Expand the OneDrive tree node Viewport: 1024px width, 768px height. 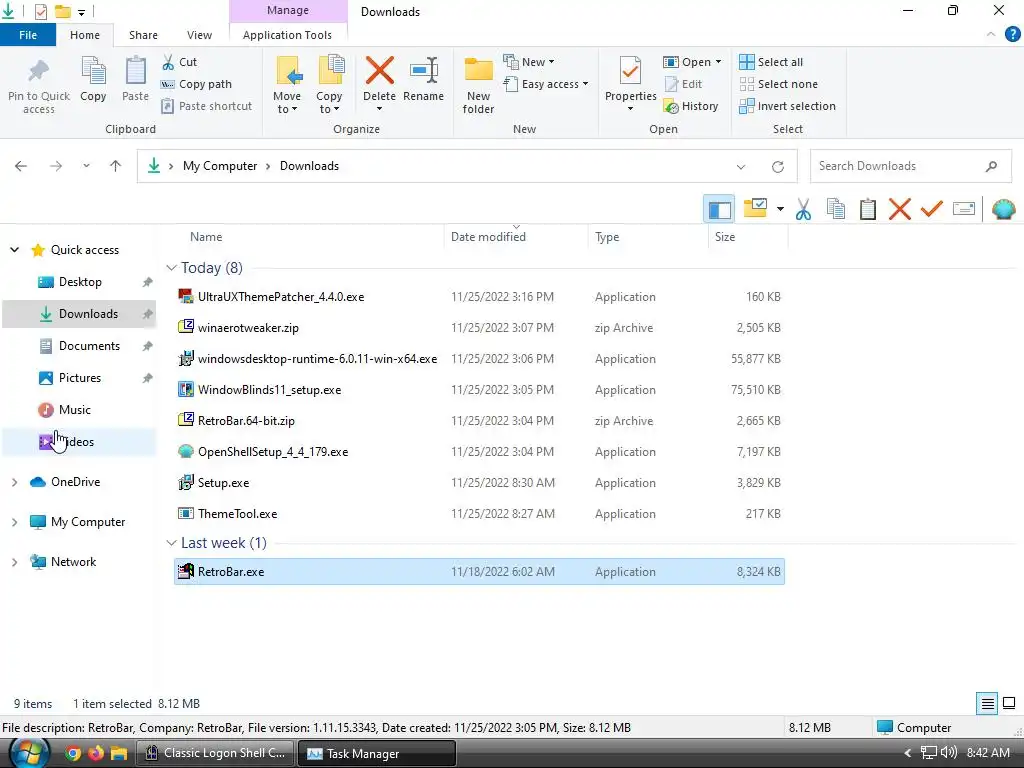(x=14, y=482)
